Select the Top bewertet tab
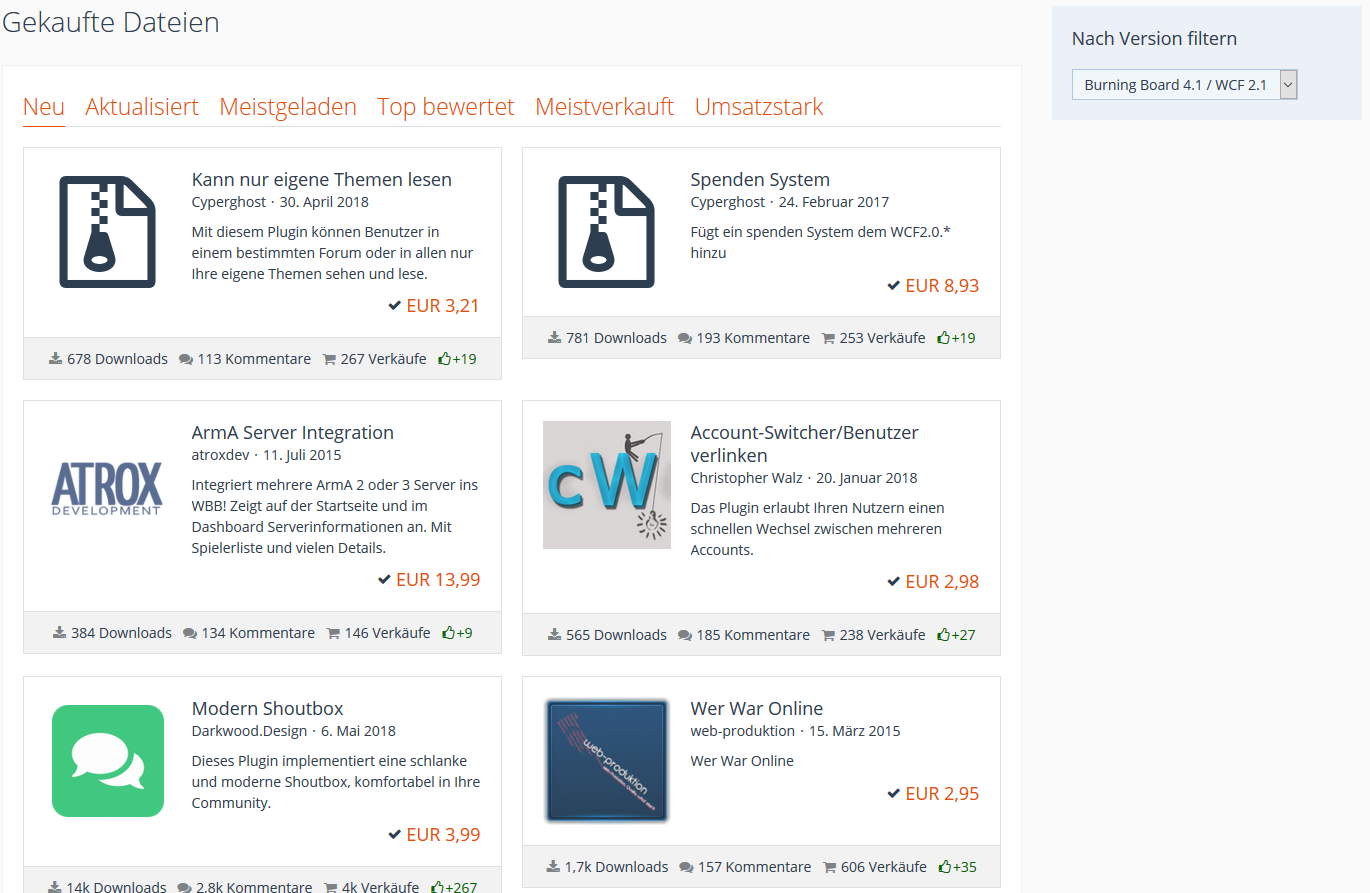Image resolution: width=1370 pixels, height=893 pixels. click(445, 107)
